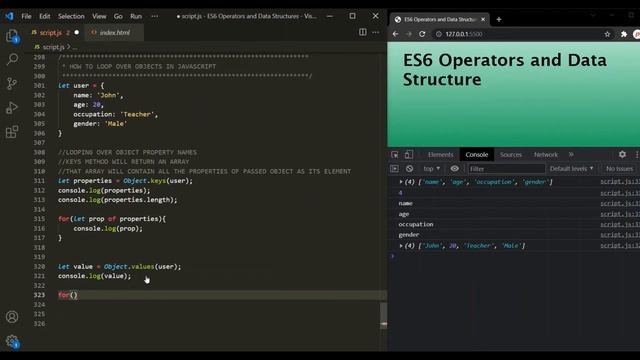Go forward in the browser
Screen dimensions: 640x360
pos(409,34)
